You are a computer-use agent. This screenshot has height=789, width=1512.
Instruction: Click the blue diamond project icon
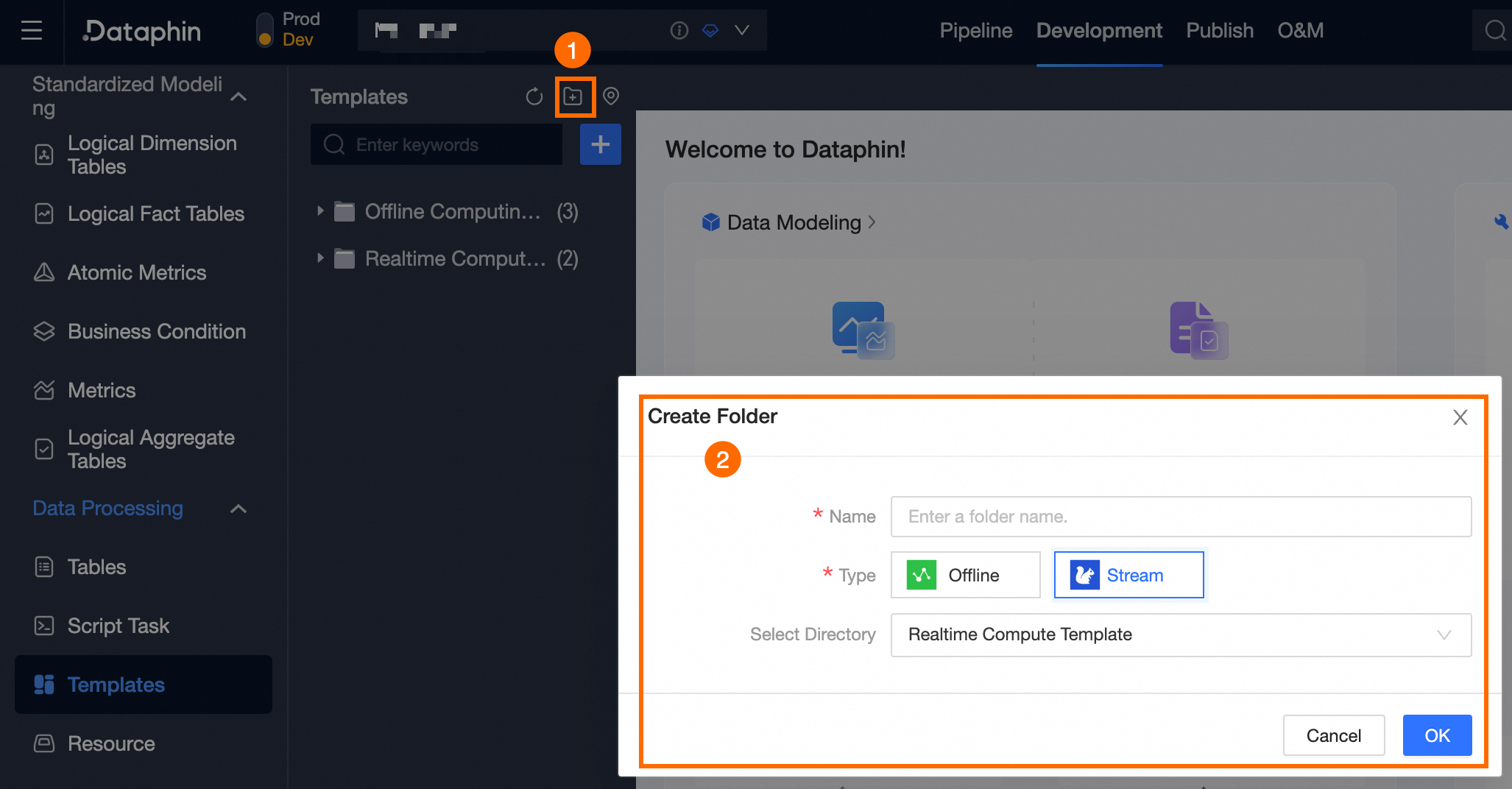[x=710, y=30]
